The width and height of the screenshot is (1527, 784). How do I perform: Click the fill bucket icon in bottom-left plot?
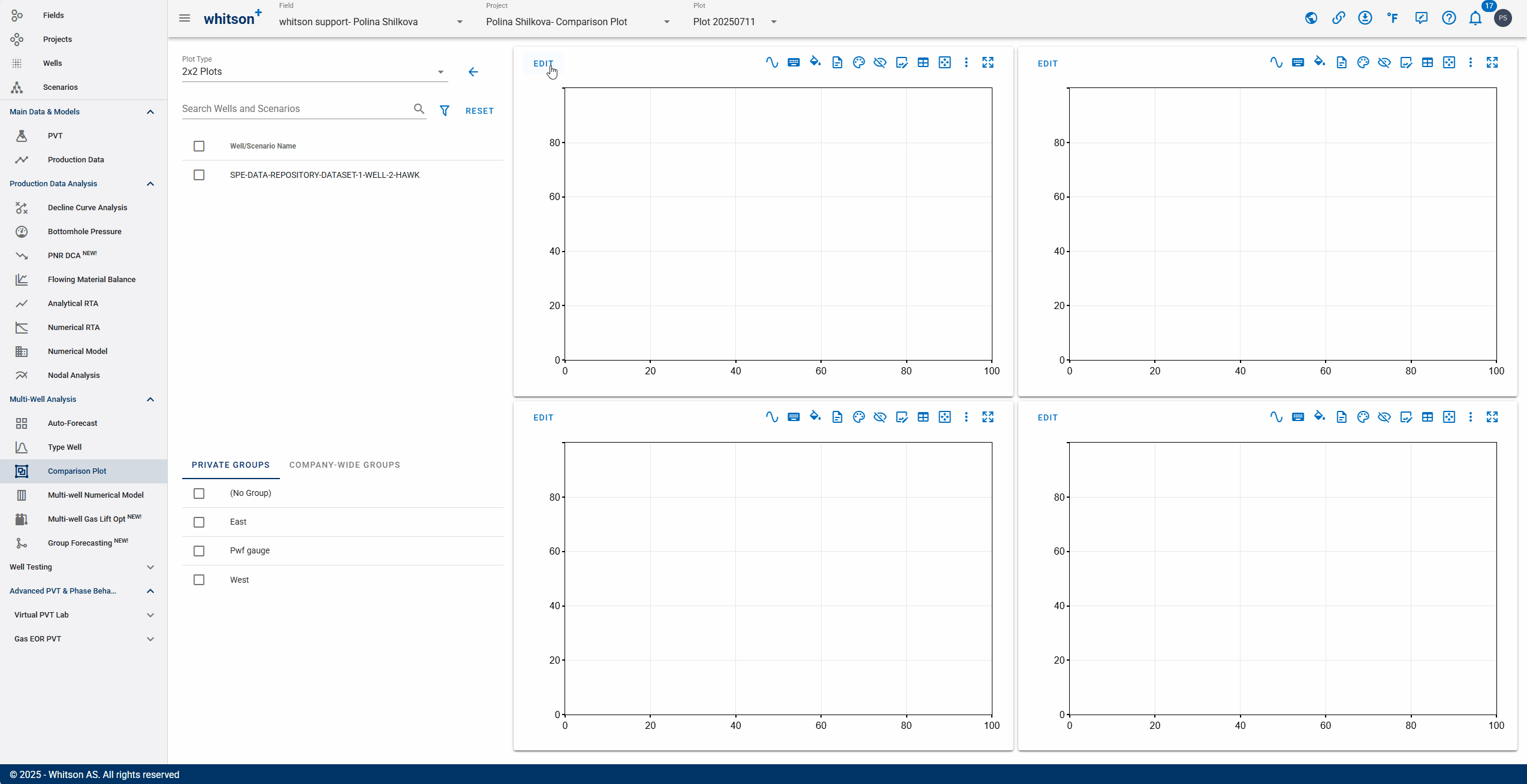(815, 416)
